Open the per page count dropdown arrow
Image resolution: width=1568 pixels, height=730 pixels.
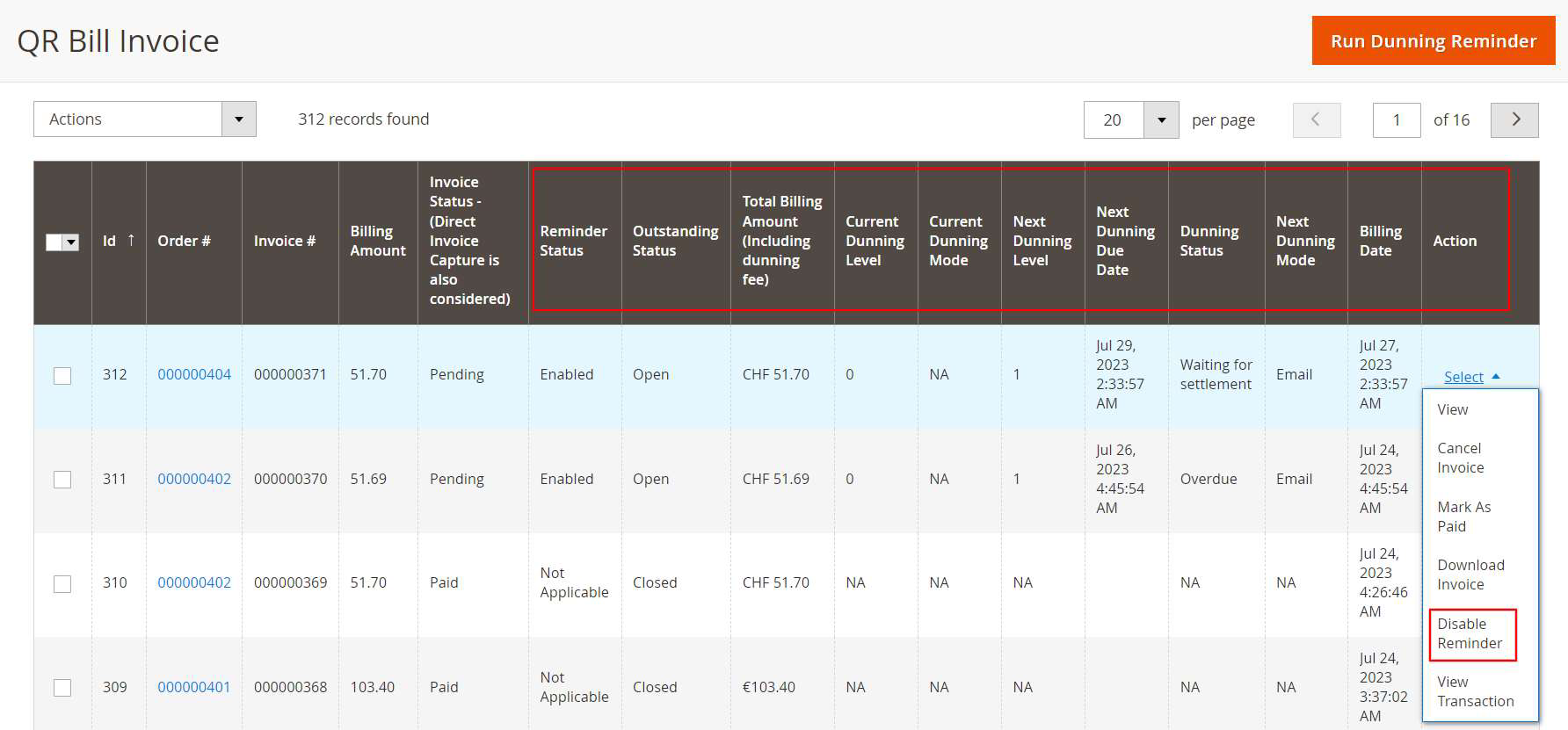coord(1161,120)
